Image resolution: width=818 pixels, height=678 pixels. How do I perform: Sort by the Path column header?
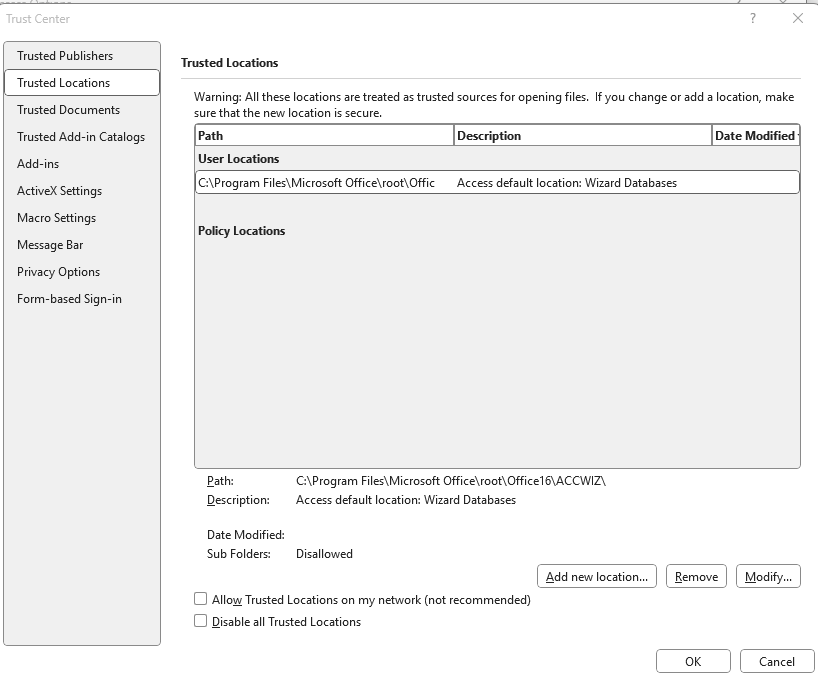coord(324,136)
